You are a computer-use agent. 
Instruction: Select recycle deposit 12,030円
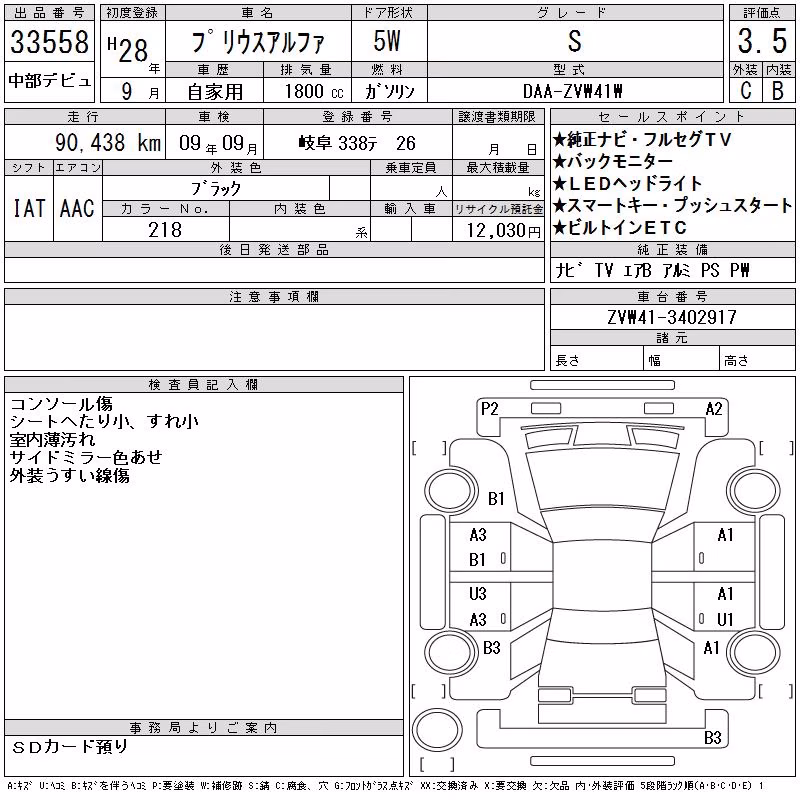point(503,231)
